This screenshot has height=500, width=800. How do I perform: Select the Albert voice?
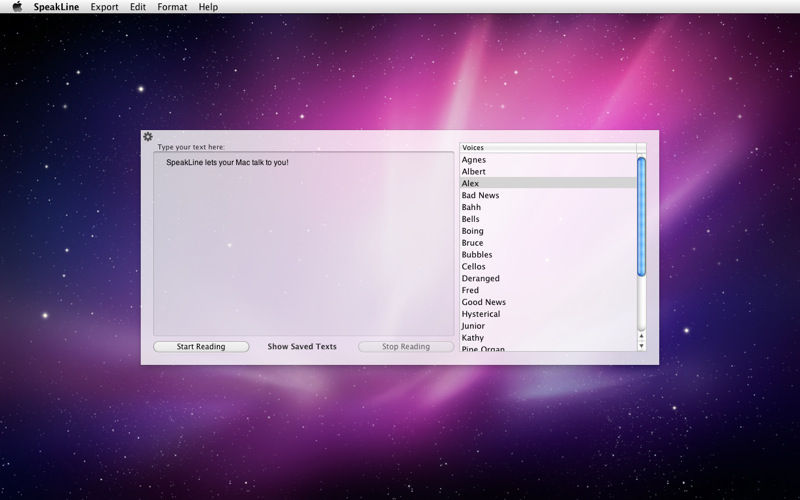click(x=548, y=171)
